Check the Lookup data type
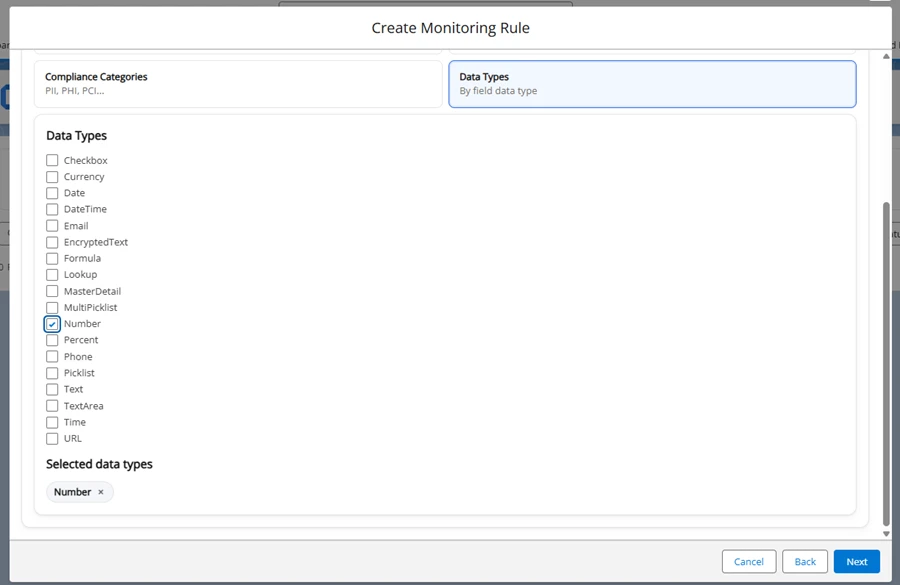 coord(51,274)
